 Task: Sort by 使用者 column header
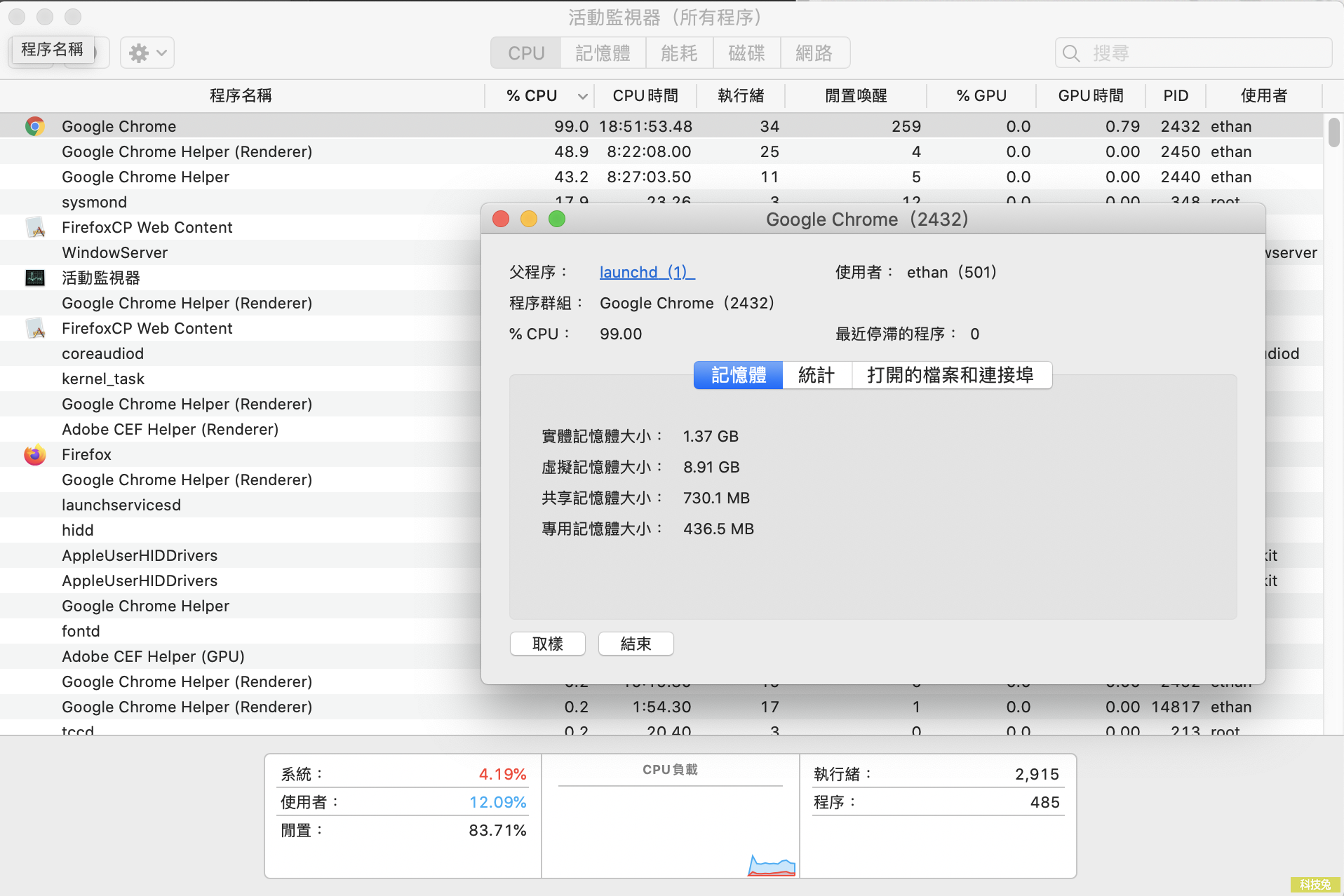[1264, 96]
